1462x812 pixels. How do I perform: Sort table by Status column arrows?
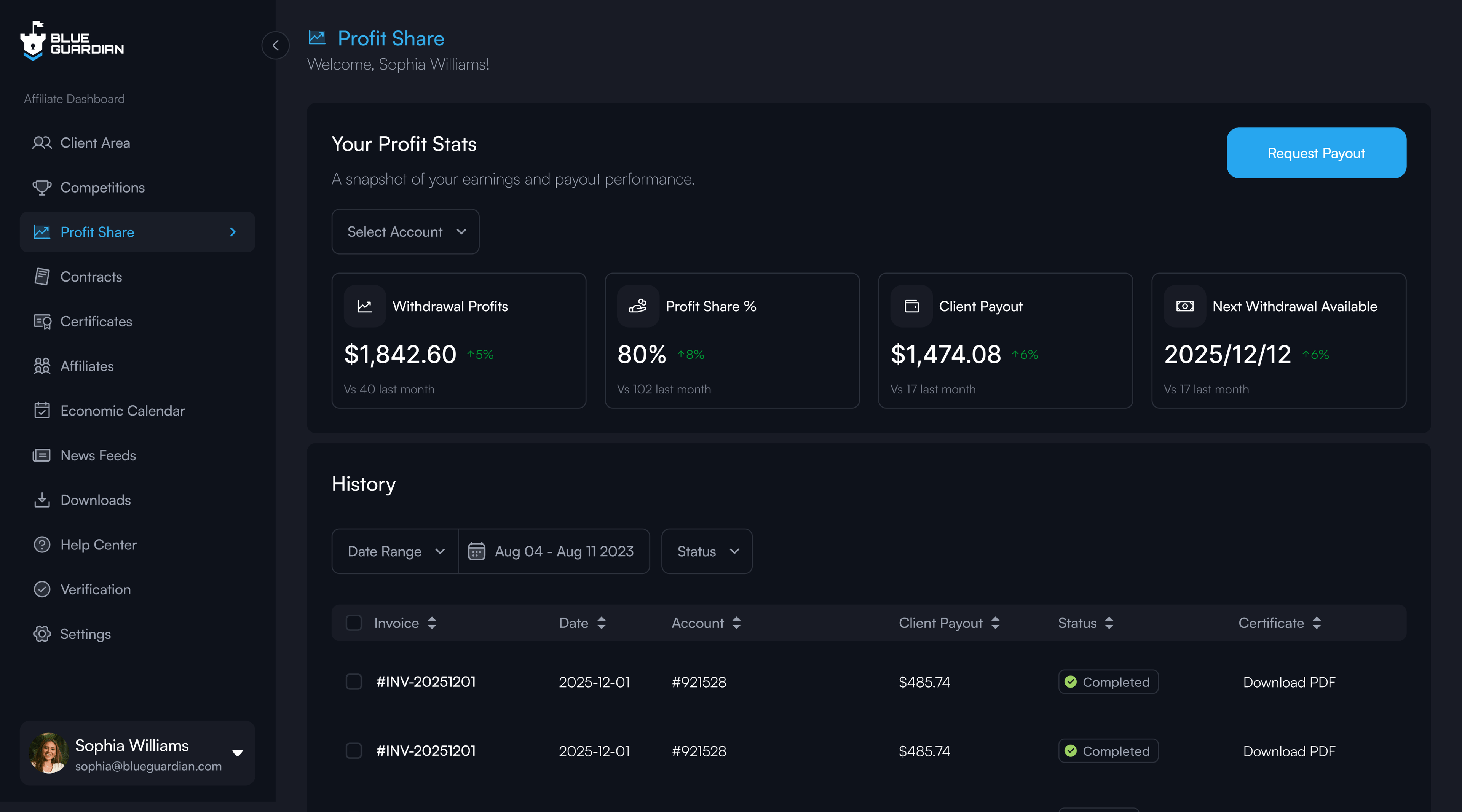tap(1109, 623)
